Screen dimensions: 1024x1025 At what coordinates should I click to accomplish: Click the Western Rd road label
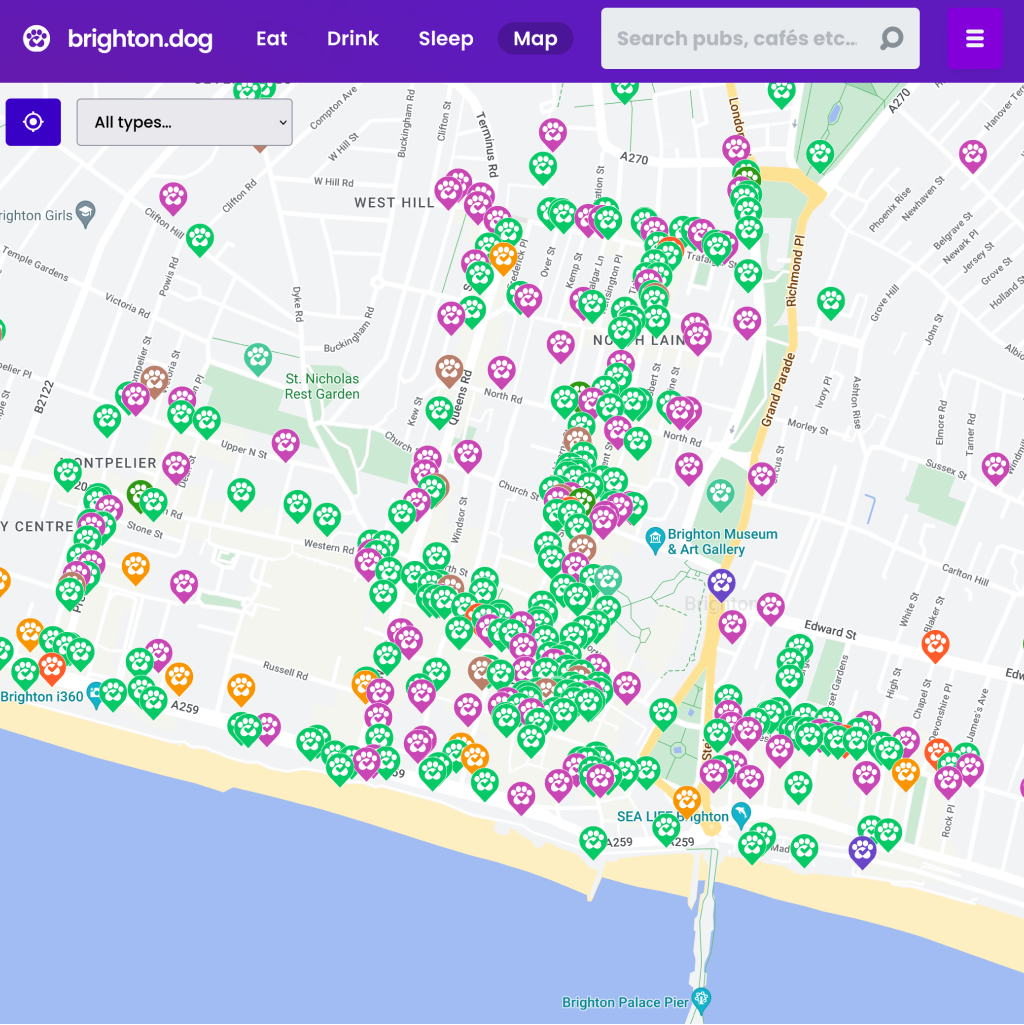329,546
